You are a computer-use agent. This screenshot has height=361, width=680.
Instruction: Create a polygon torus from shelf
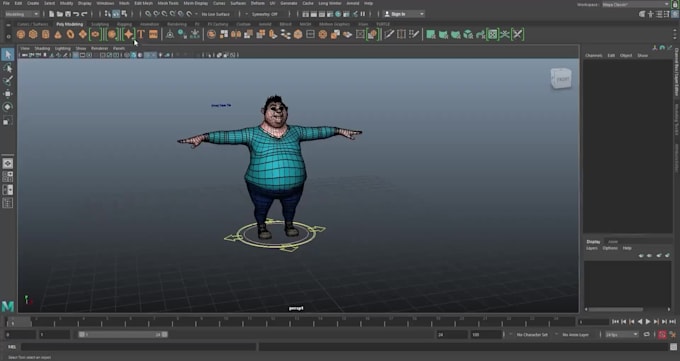[x=70, y=34]
